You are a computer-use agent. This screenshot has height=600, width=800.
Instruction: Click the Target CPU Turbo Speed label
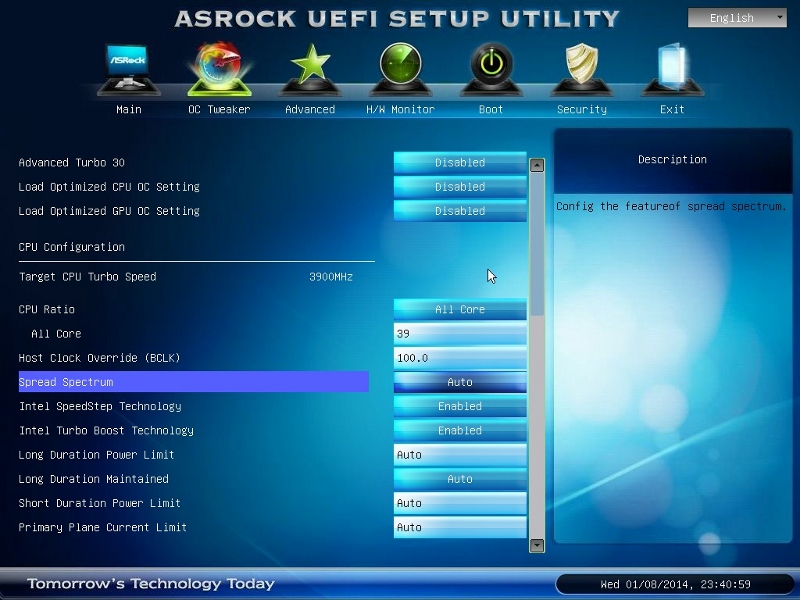87,277
